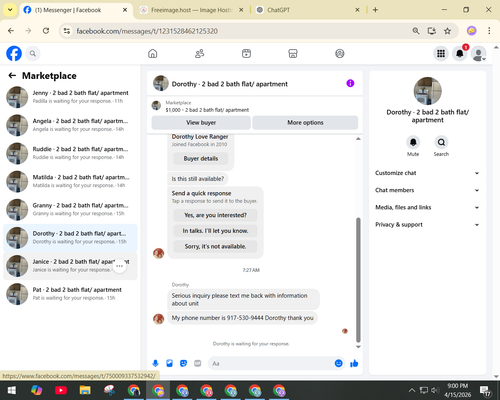The width and height of the screenshot is (500, 400).
Task: Open the Groups icon in top navigation
Action: pos(340,53)
